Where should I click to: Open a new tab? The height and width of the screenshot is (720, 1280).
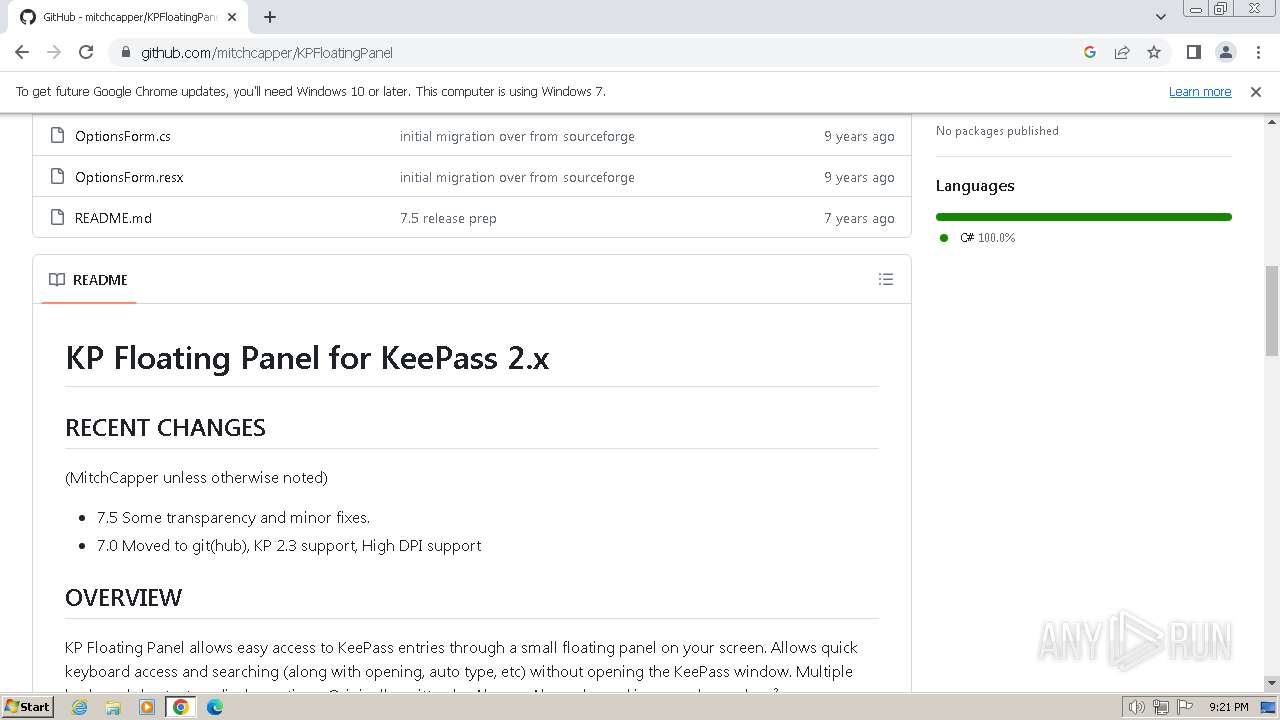tap(270, 17)
